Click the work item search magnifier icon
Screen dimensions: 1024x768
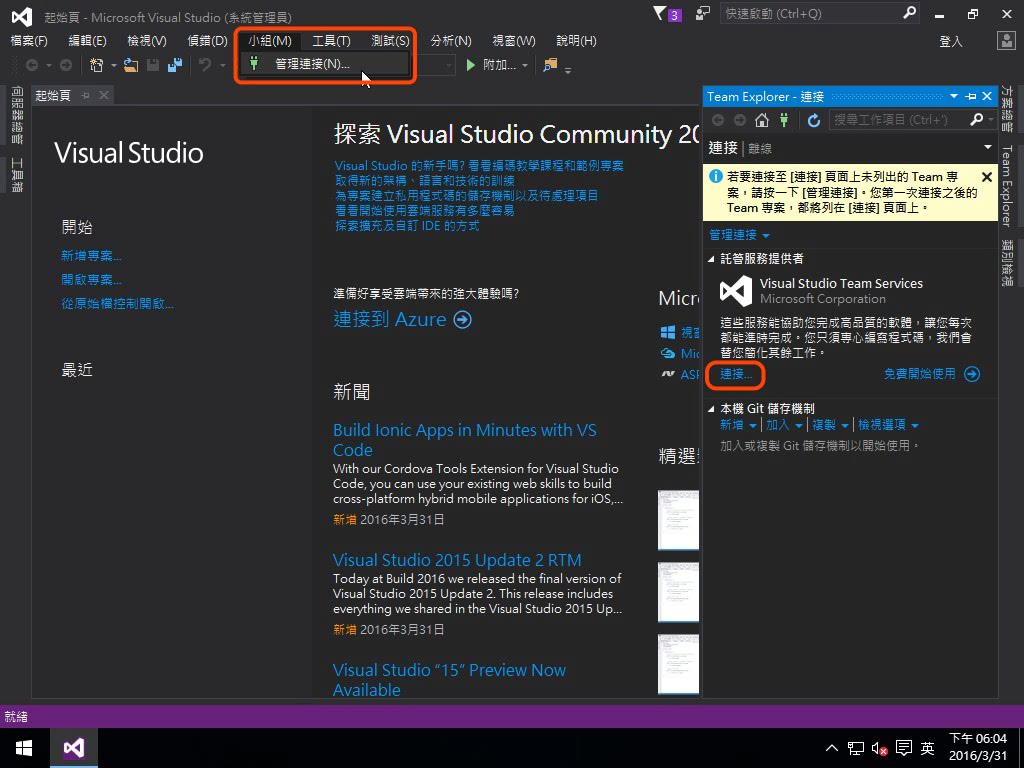pos(976,119)
